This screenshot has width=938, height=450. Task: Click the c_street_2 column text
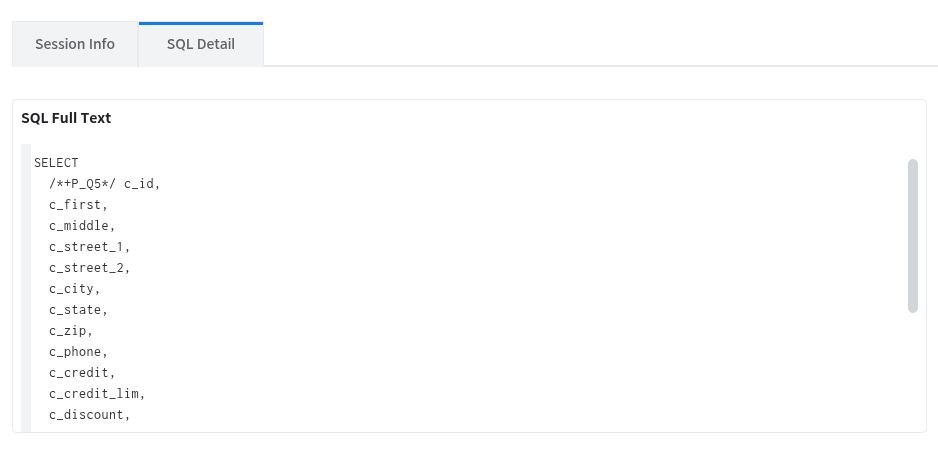[89, 267]
